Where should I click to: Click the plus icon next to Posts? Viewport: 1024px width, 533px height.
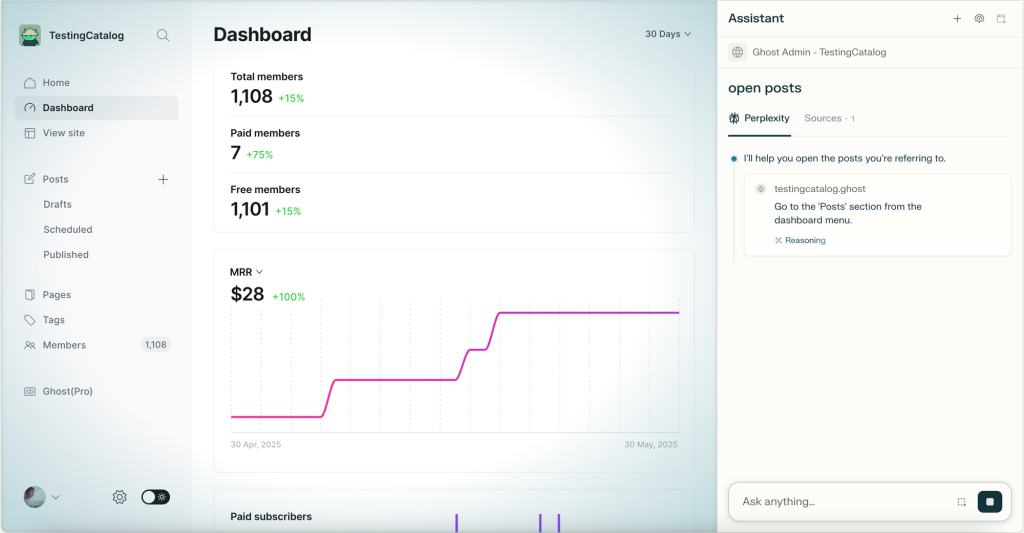(x=163, y=179)
